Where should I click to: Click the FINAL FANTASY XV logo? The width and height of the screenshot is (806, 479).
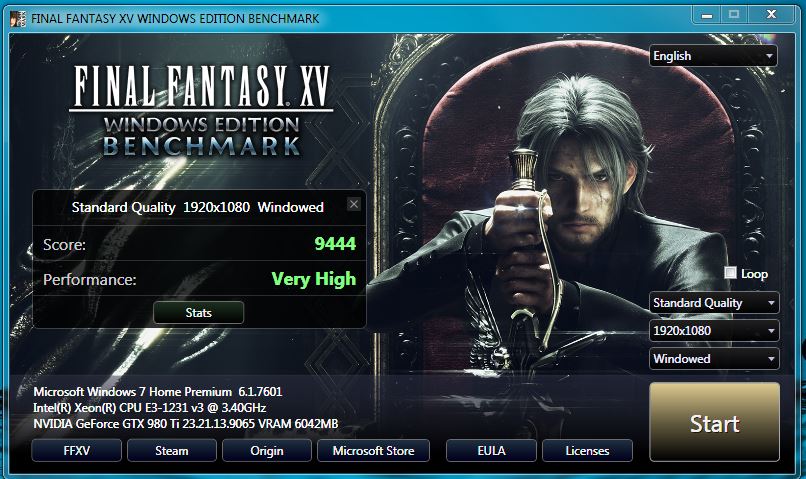(202, 110)
